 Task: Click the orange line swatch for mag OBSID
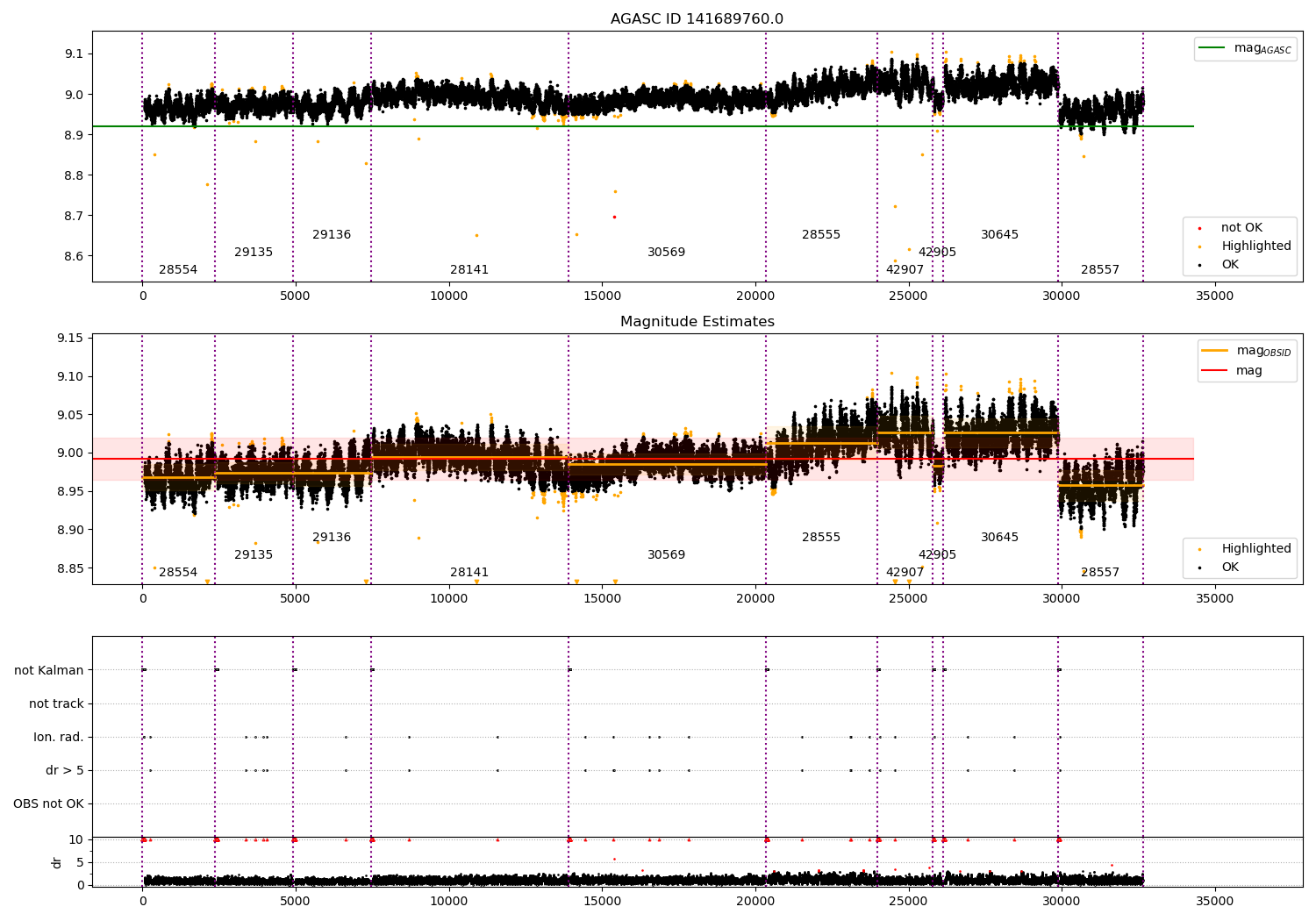(1215, 351)
